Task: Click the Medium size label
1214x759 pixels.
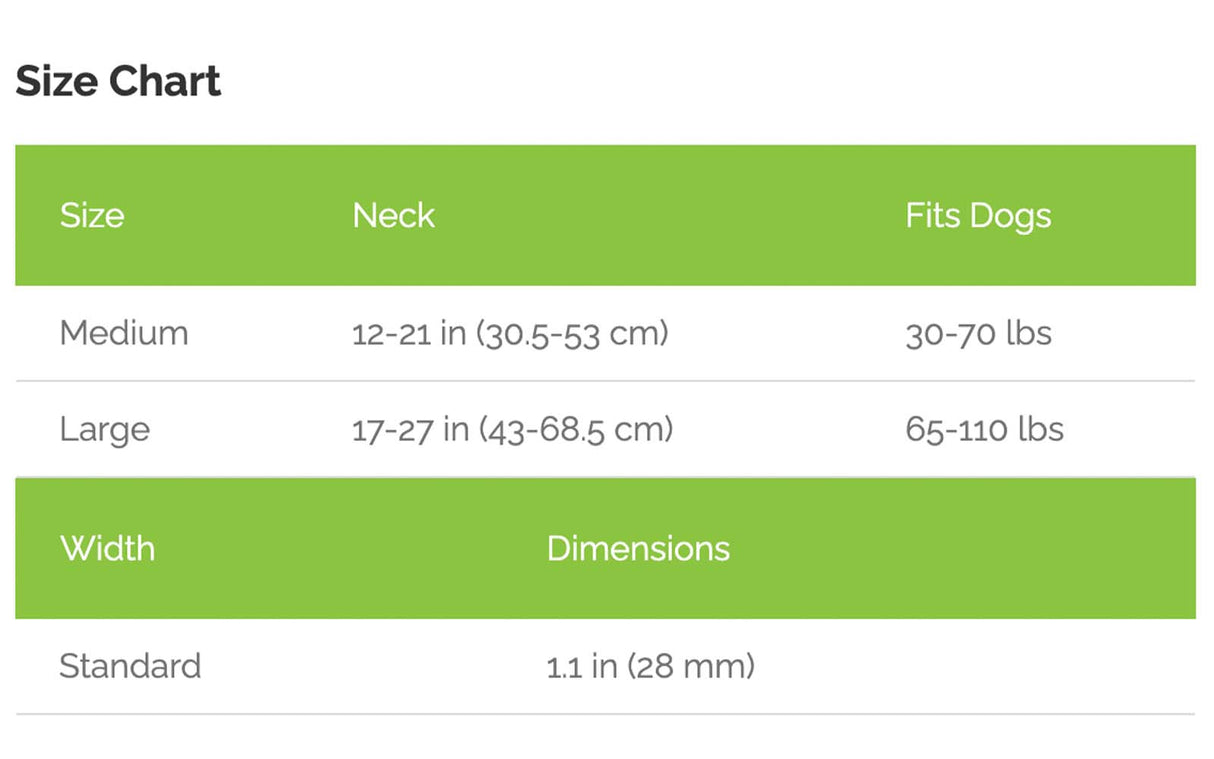Action: tap(124, 332)
